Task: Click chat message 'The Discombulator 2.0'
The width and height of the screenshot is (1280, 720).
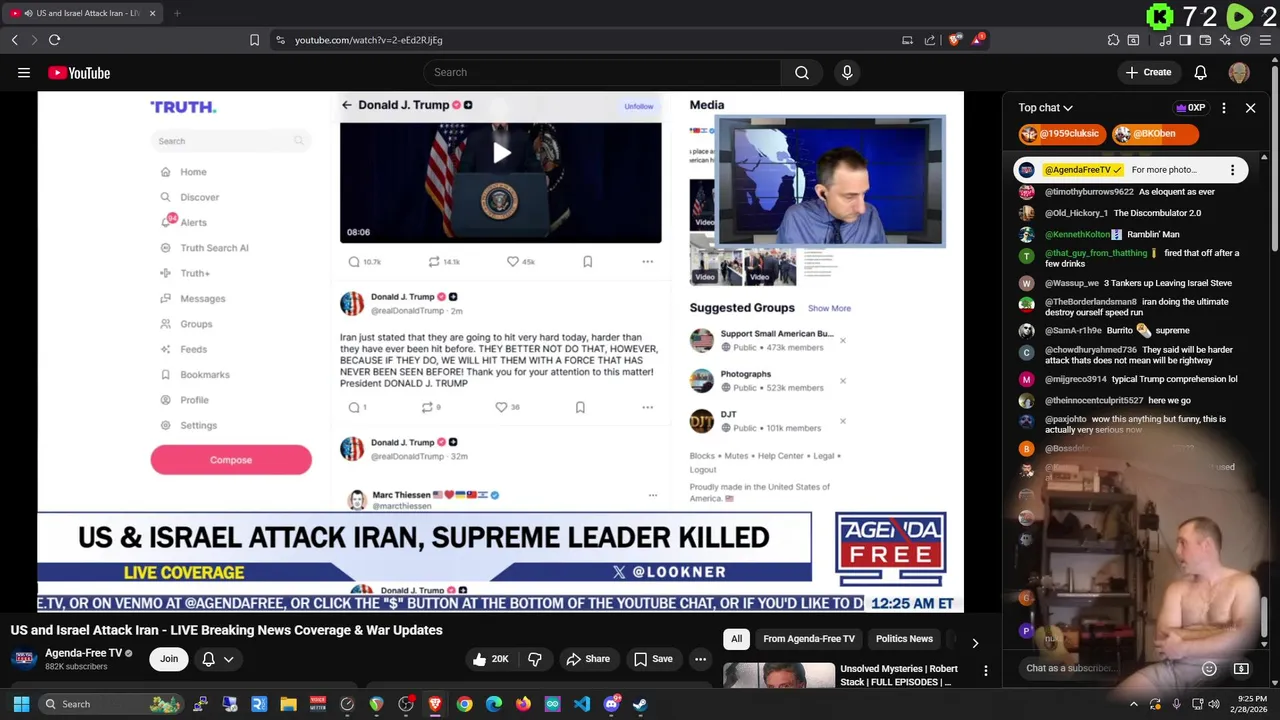Action: coord(1157,213)
